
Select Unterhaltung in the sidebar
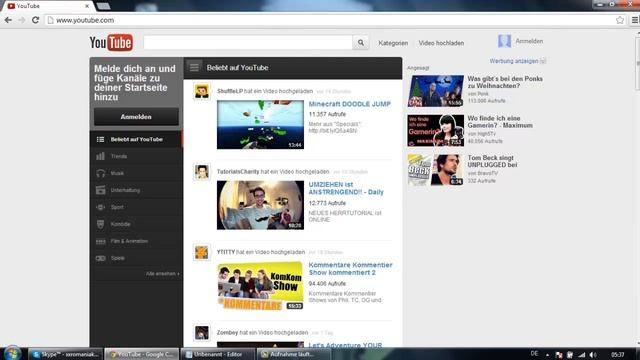(x=136, y=190)
